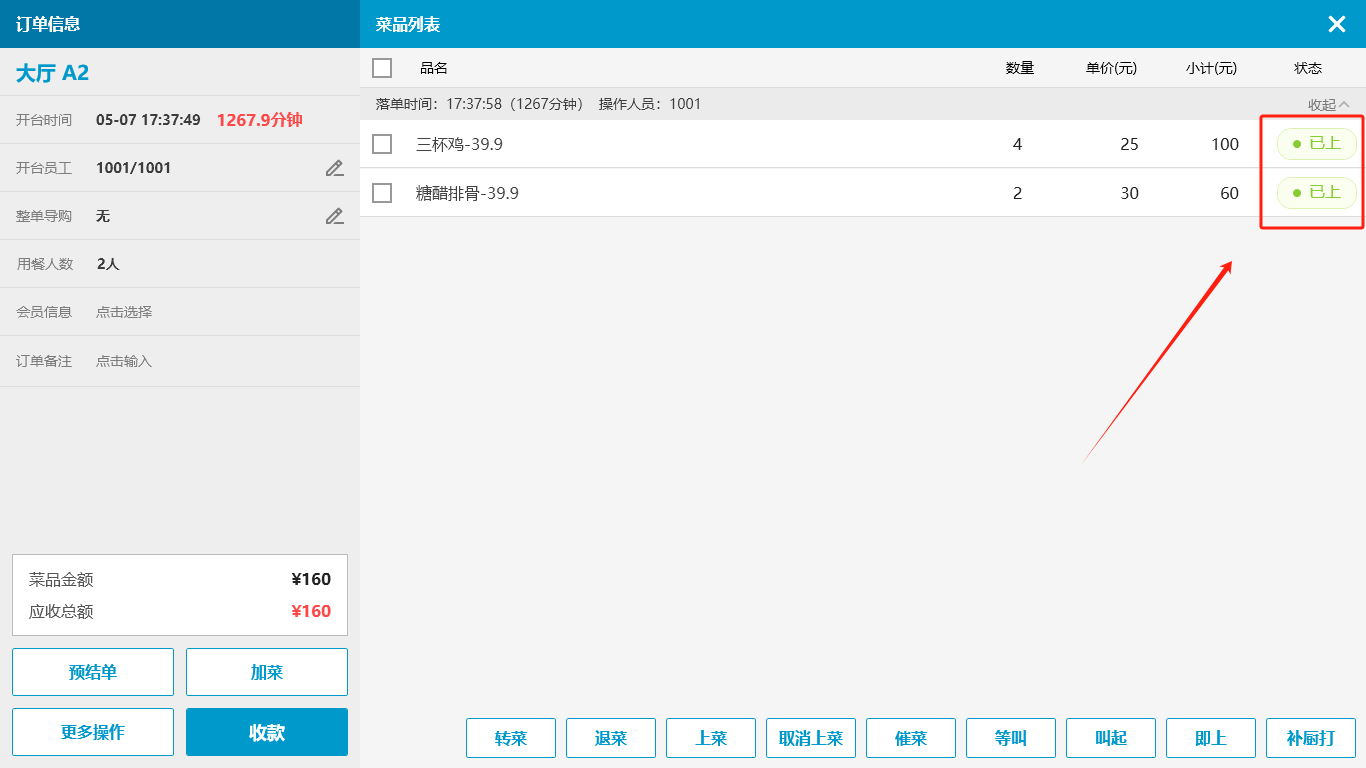
Task: Click the 取消上菜 button
Action: point(811,738)
